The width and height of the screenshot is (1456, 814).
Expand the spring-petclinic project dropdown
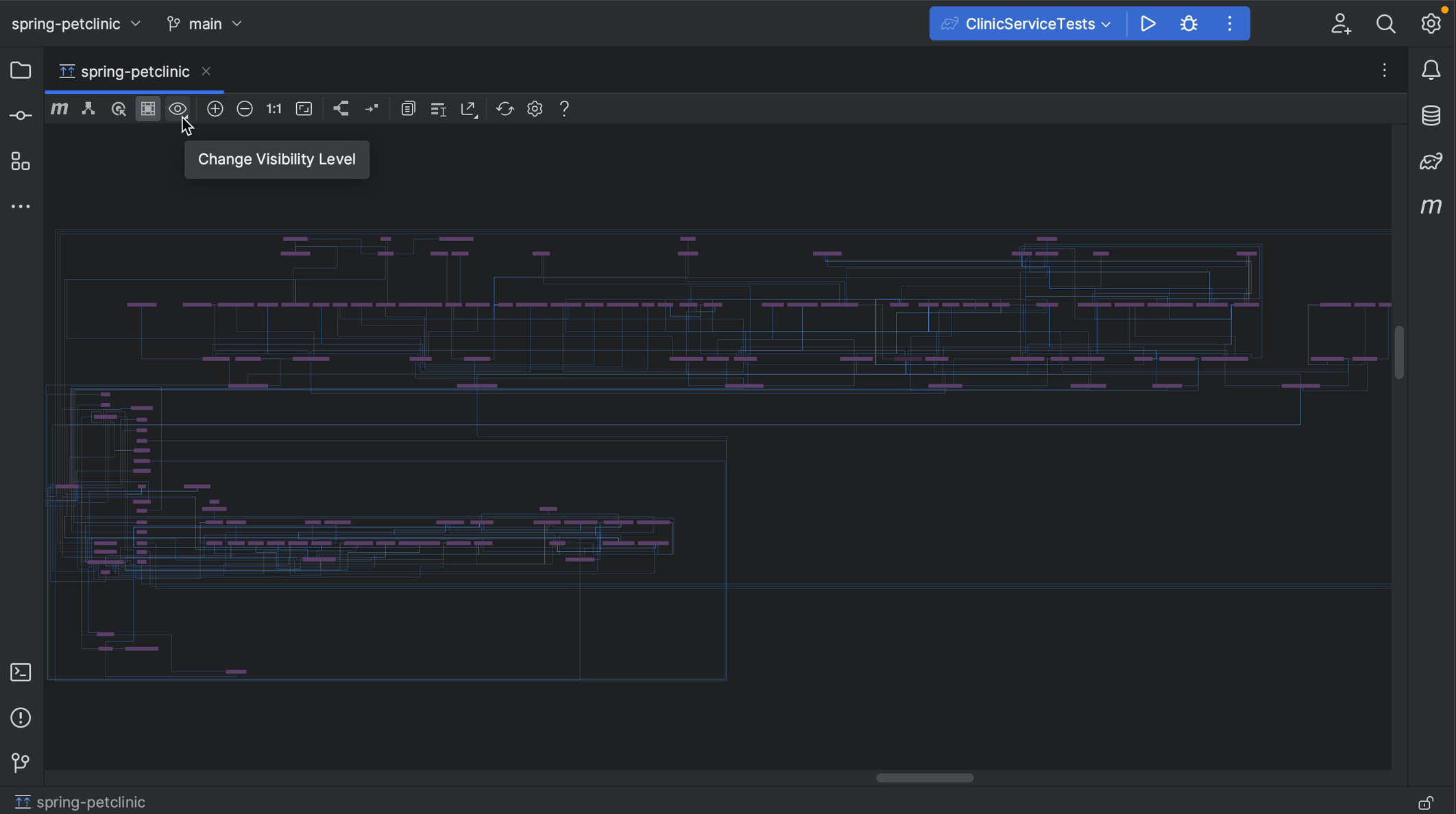[x=76, y=24]
